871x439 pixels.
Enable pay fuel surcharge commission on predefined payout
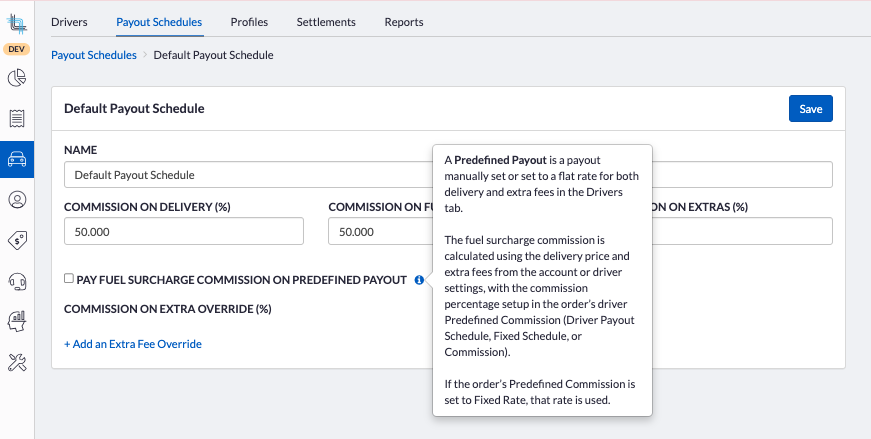coord(69,279)
